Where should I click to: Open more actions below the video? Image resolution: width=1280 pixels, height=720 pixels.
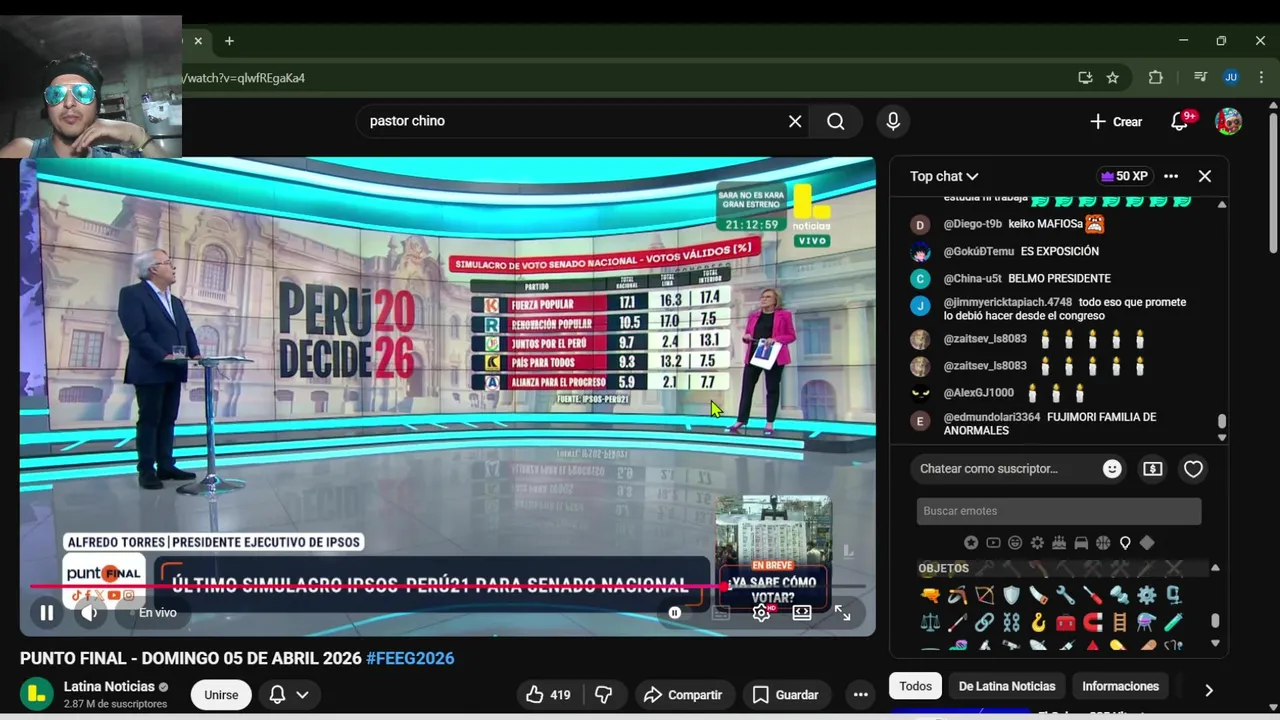click(x=860, y=695)
